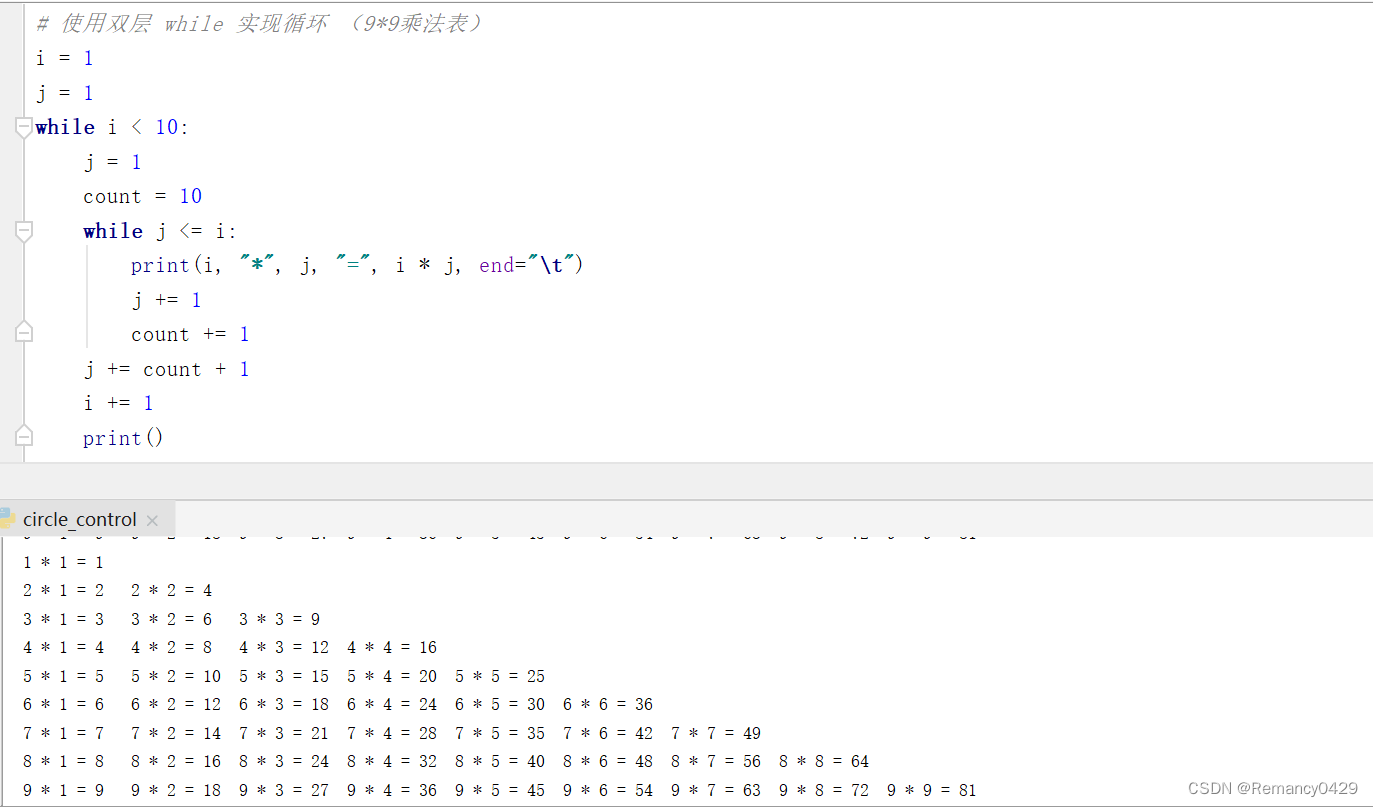This screenshot has height=807, width=1373.
Task: Place cursor on top-level line 'i = 1'
Action: pyautogui.click(x=64, y=58)
